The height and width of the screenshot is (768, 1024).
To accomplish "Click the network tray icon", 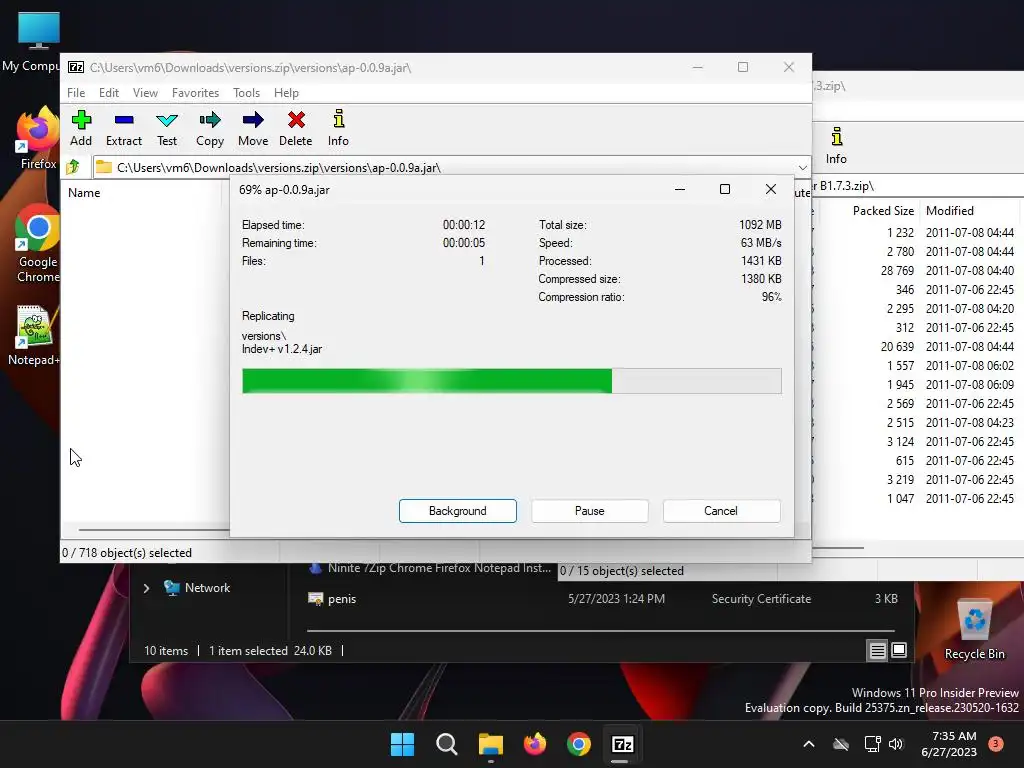I will click(872, 744).
